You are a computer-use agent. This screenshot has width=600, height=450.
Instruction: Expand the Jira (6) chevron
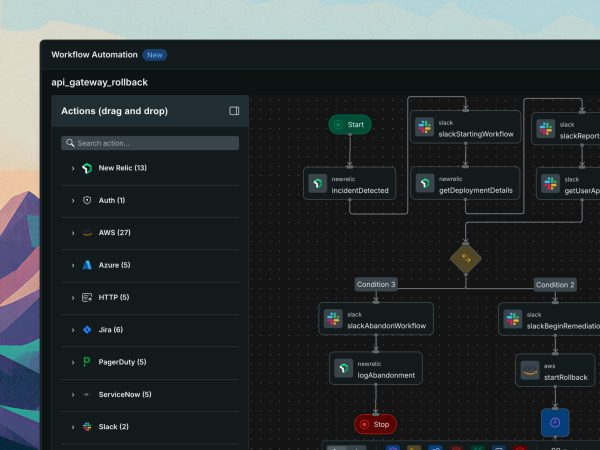click(73, 330)
